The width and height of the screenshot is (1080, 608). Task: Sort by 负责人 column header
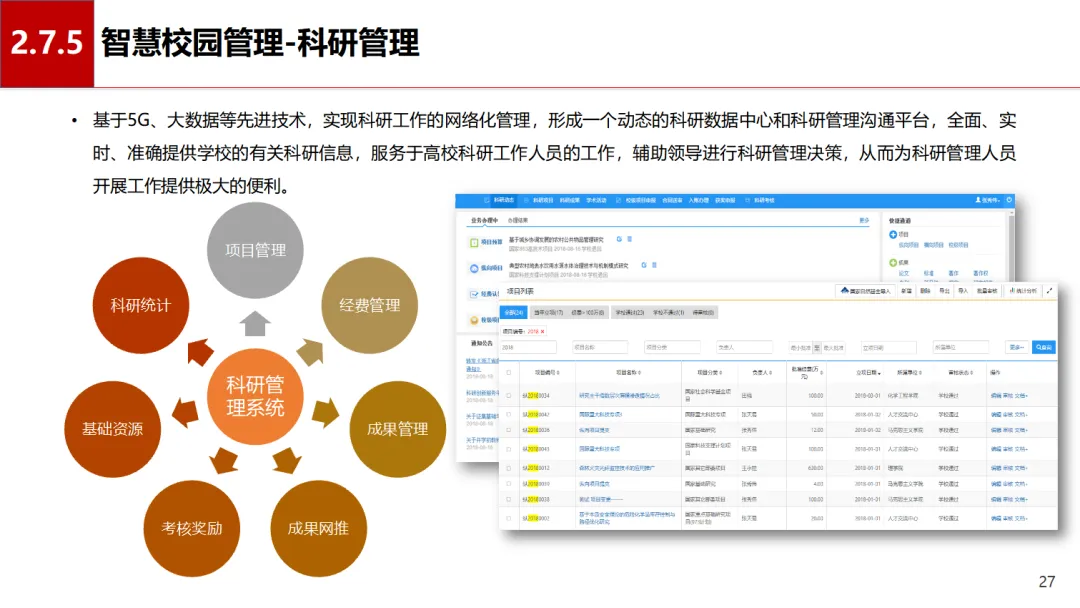(x=762, y=373)
